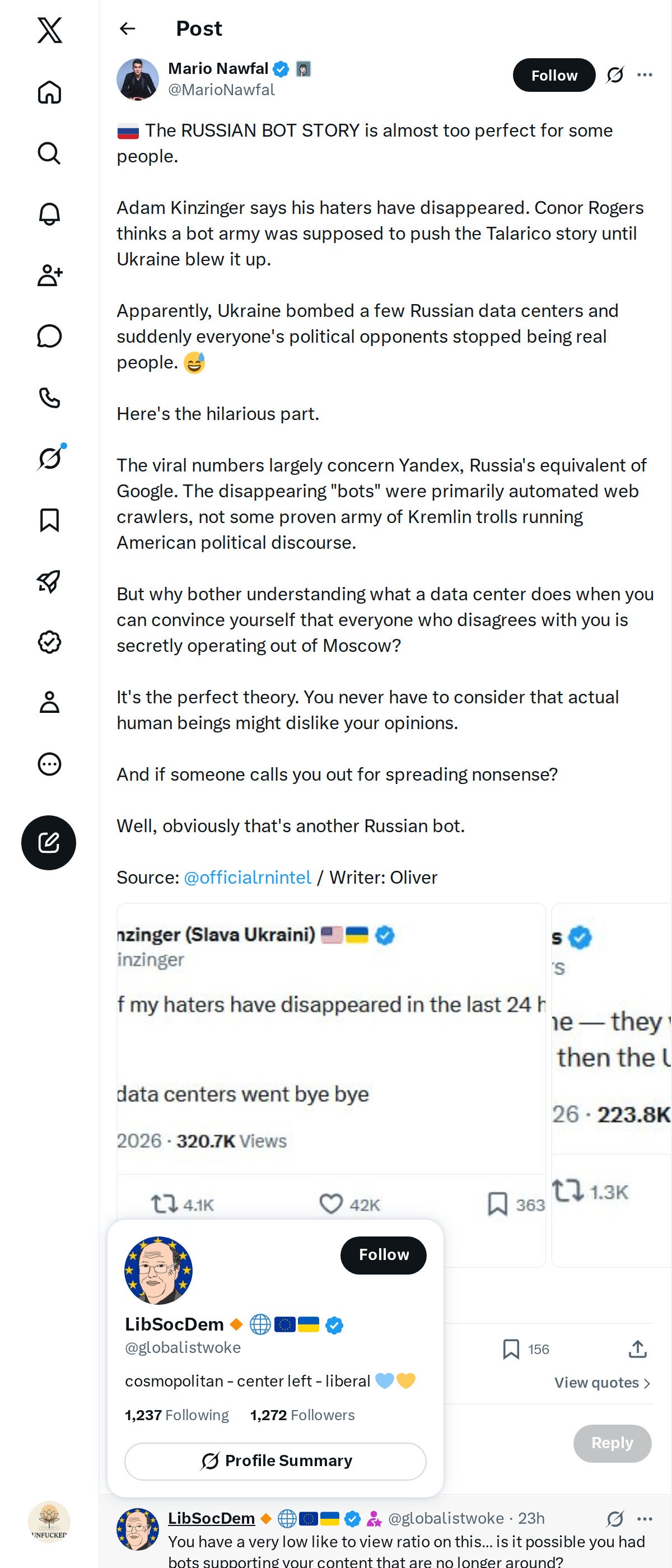Share the post via share icon
This screenshot has height=1568, width=672.
tap(638, 1349)
